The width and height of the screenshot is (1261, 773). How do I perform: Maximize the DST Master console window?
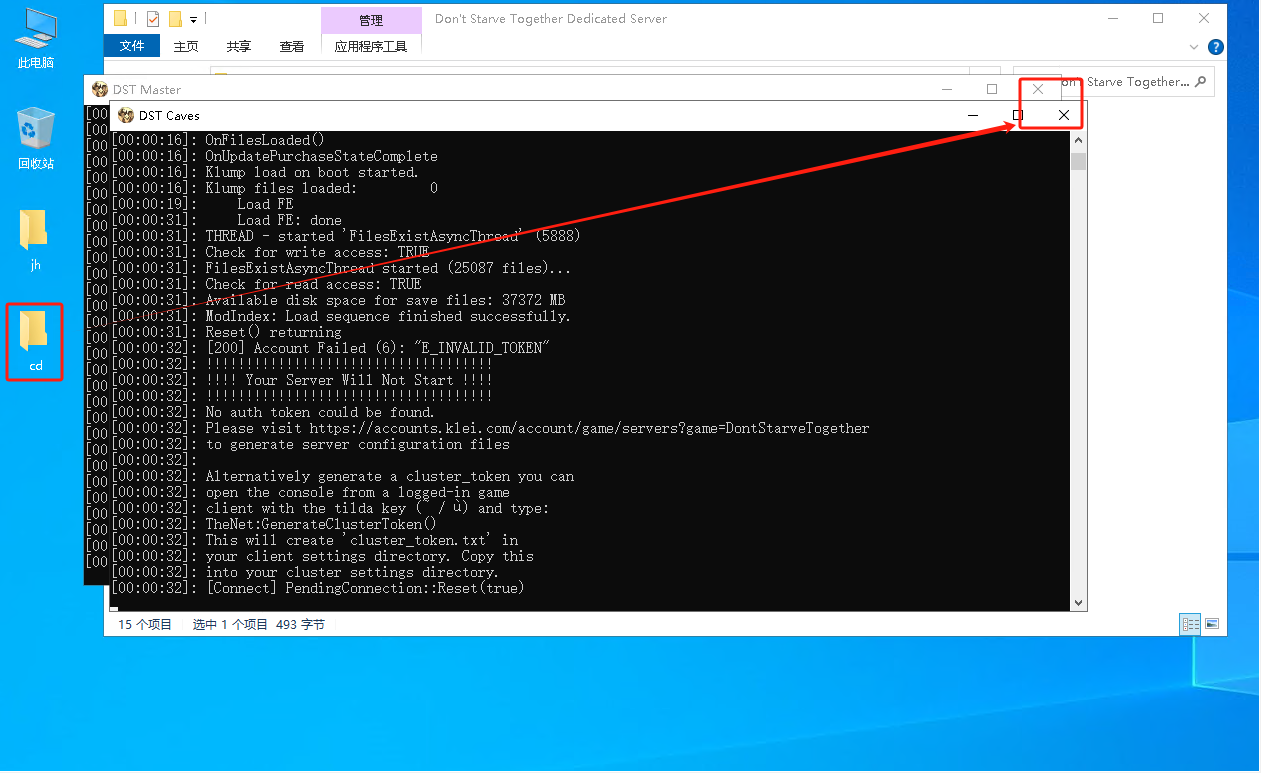992,89
